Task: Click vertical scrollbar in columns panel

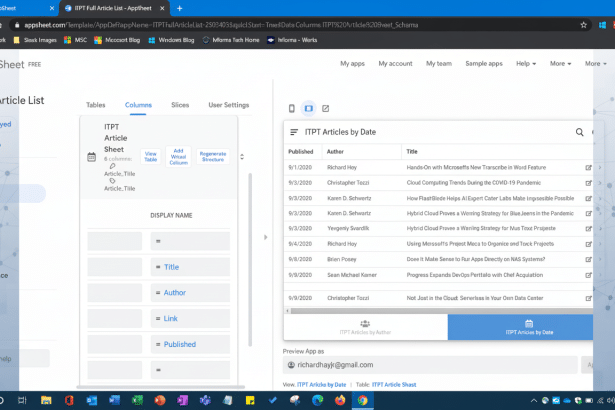Action: [x=250, y=259]
